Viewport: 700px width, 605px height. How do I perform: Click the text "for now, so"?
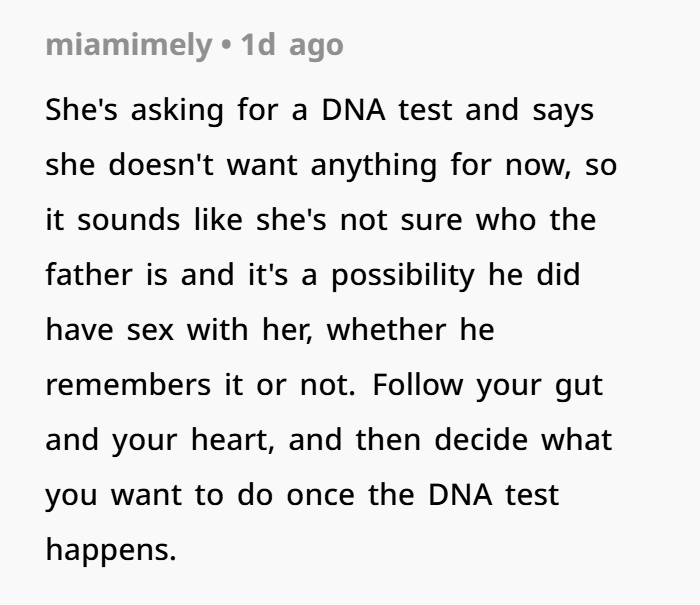click(x=533, y=165)
